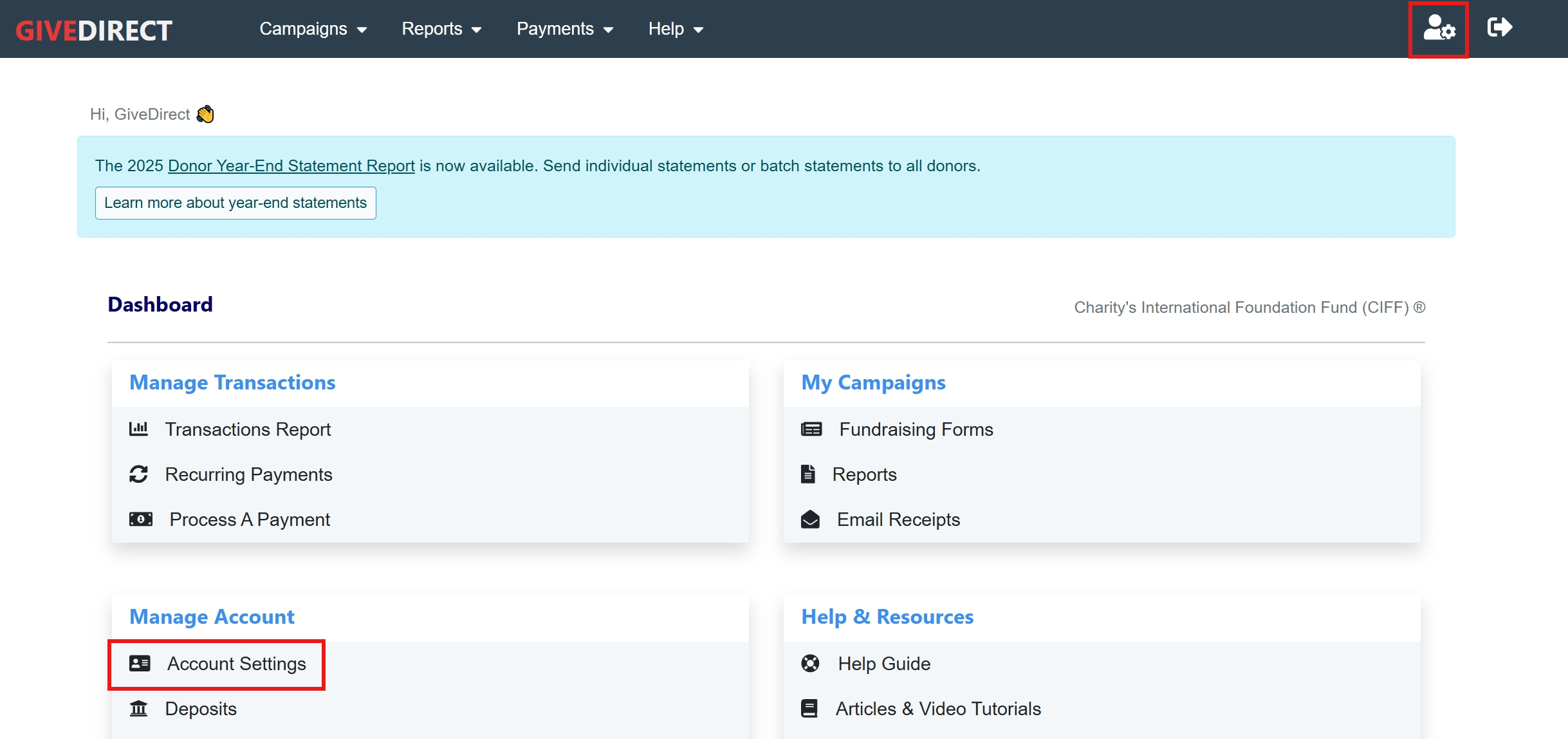Click the Recurring Payments refresh icon
Image resolution: width=1568 pixels, height=739 pixels.
point(138,474)
